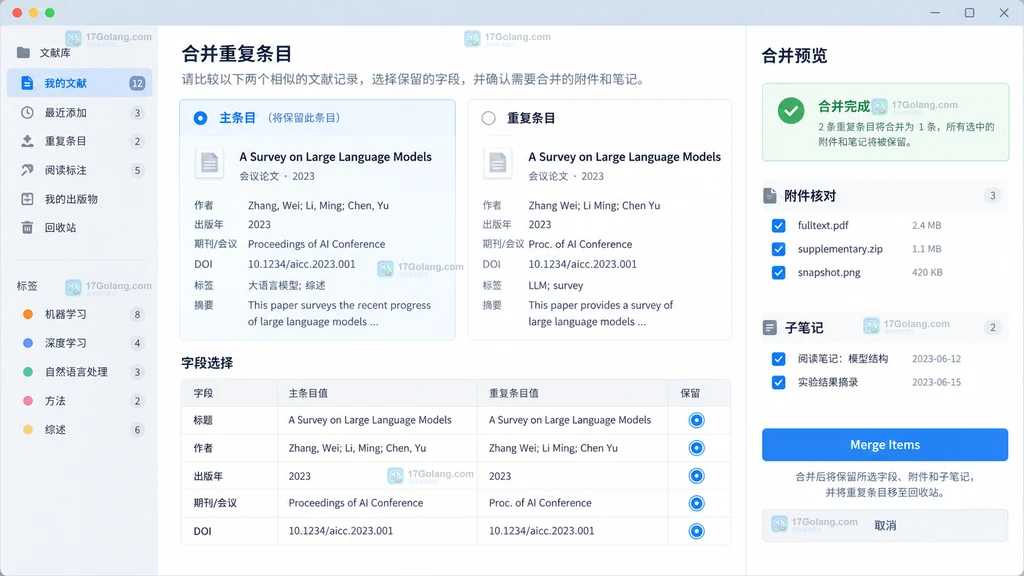1024x576 pixels.
Task: Click the duplicate entry document thumbnail icon
Action: (x=498, y=163)
